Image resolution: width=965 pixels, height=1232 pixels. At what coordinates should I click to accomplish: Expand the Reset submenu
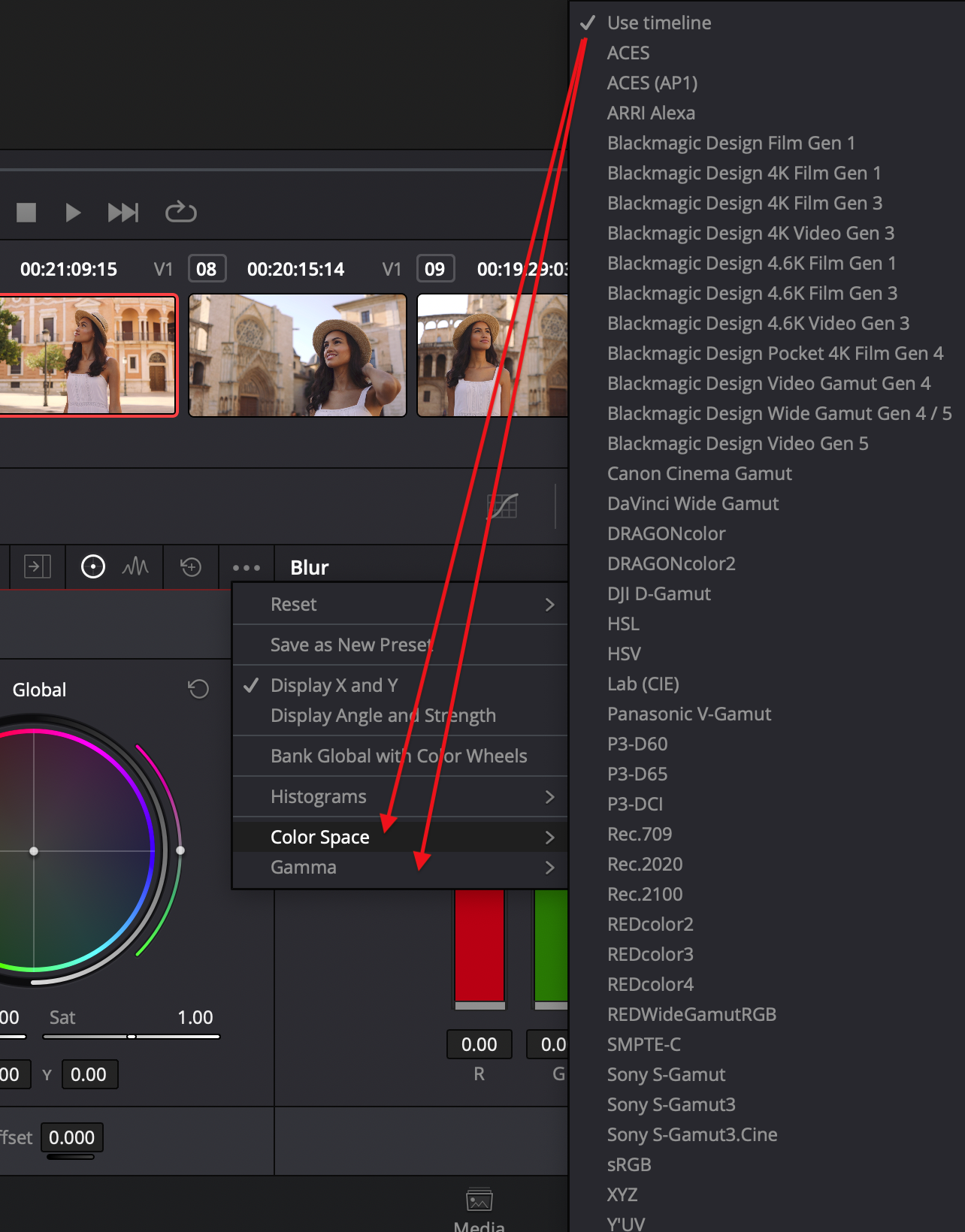(400, 604)
